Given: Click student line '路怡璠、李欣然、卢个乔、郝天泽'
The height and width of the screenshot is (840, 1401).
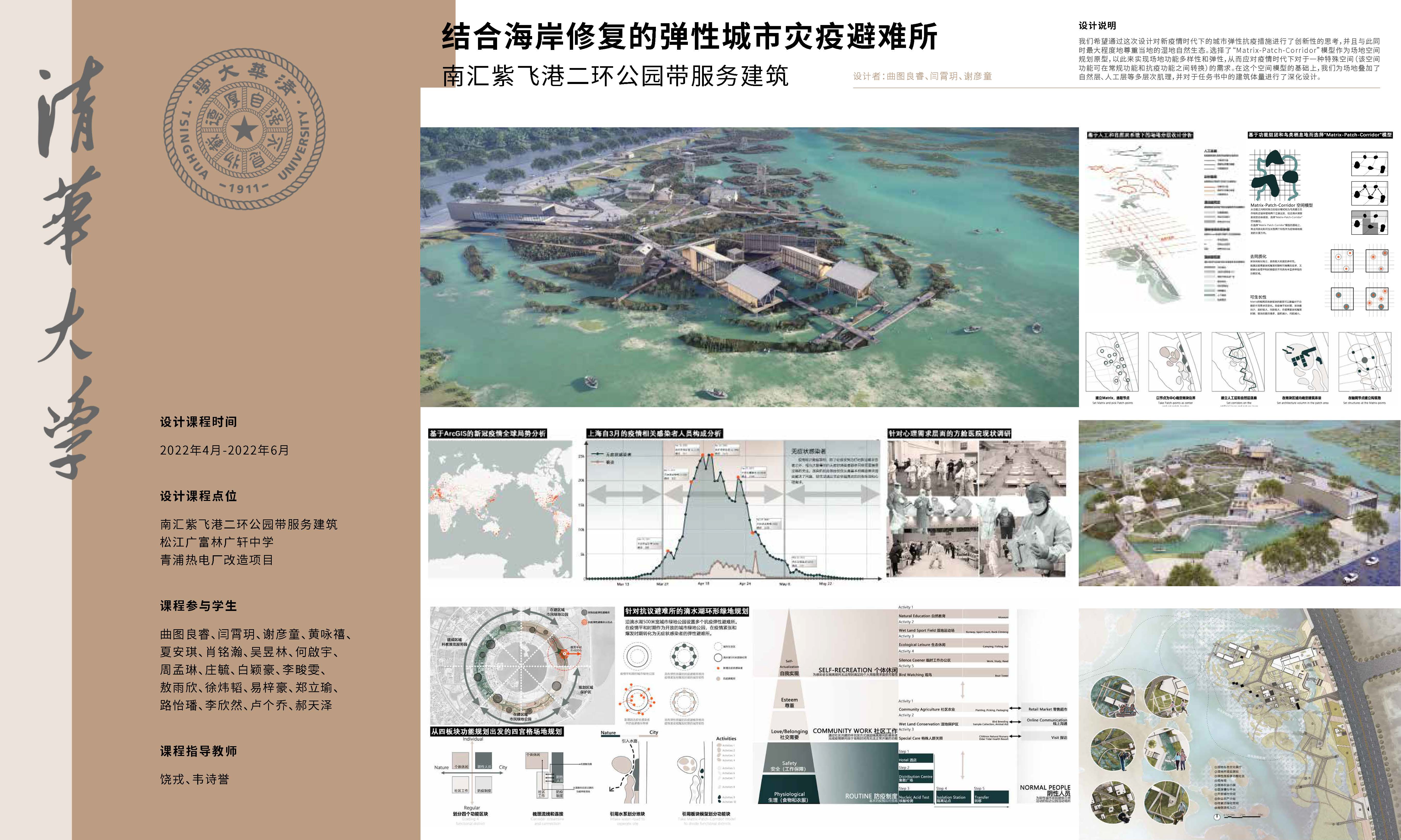Looking at the screenshot, I should [x=246, y=705].
